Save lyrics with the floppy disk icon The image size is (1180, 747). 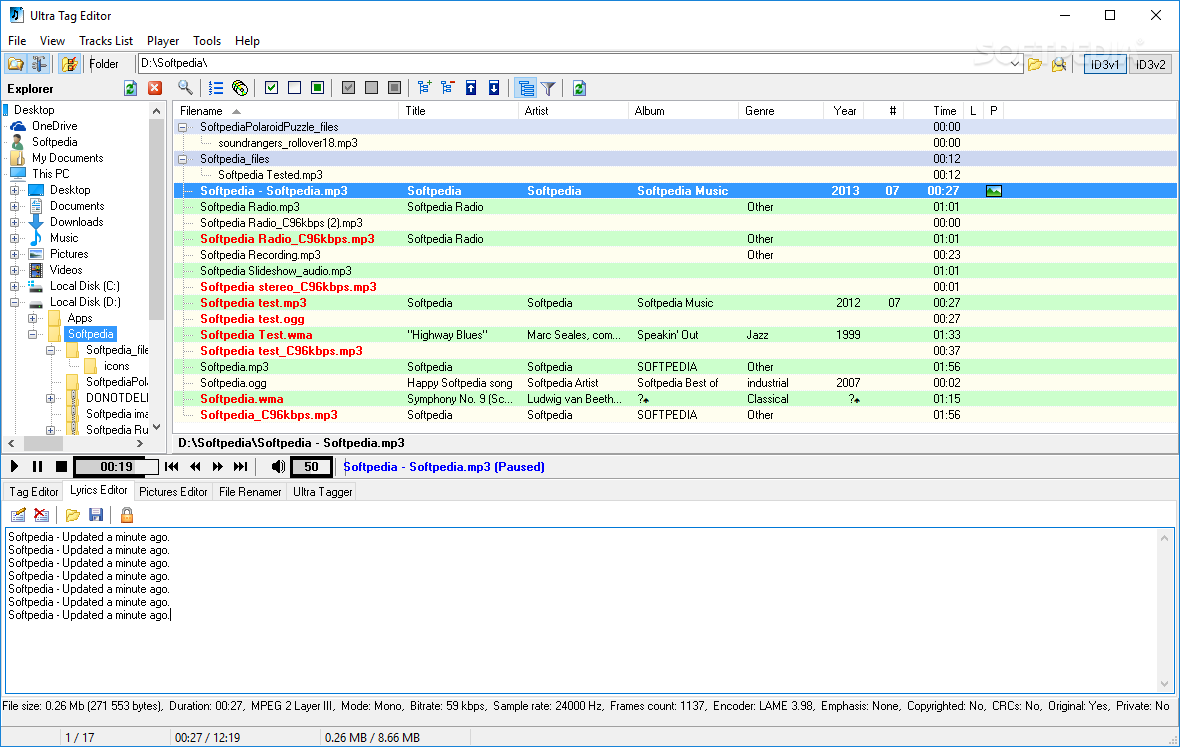[96, 515]
